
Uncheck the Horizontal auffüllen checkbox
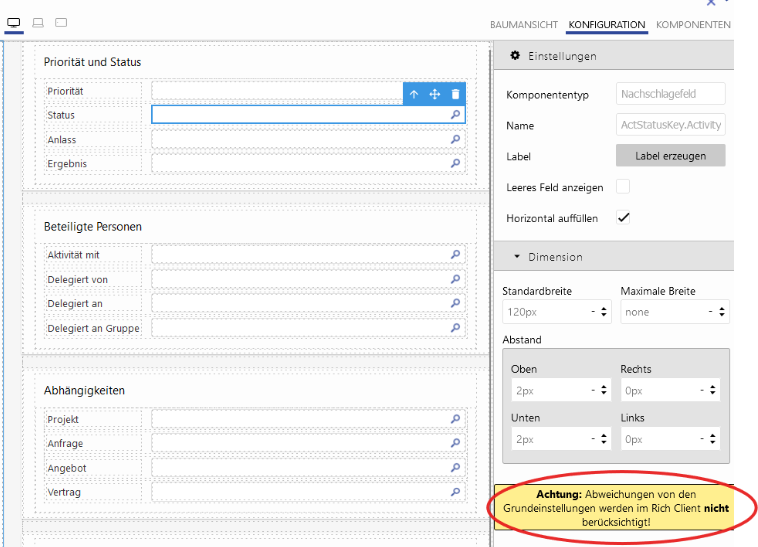[623, 218]
